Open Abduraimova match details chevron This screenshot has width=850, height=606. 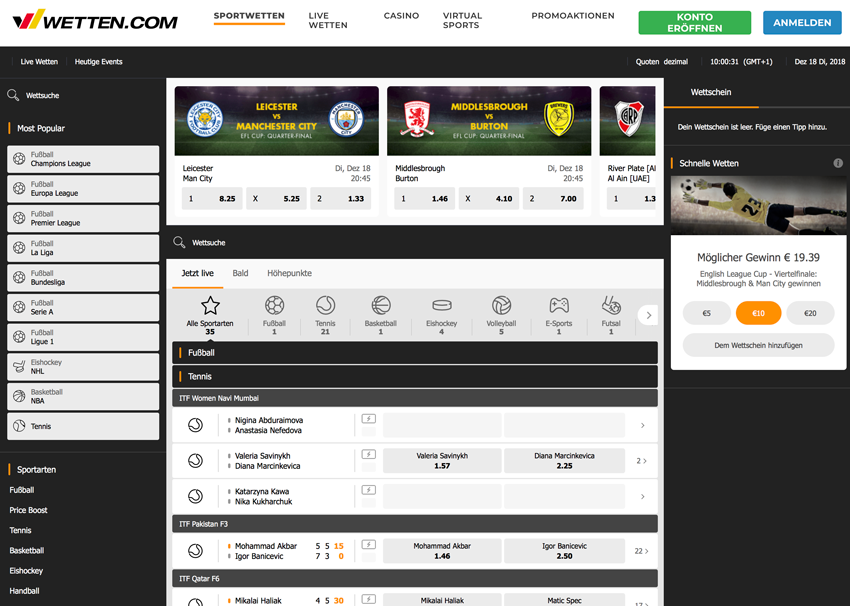point(642,426)
